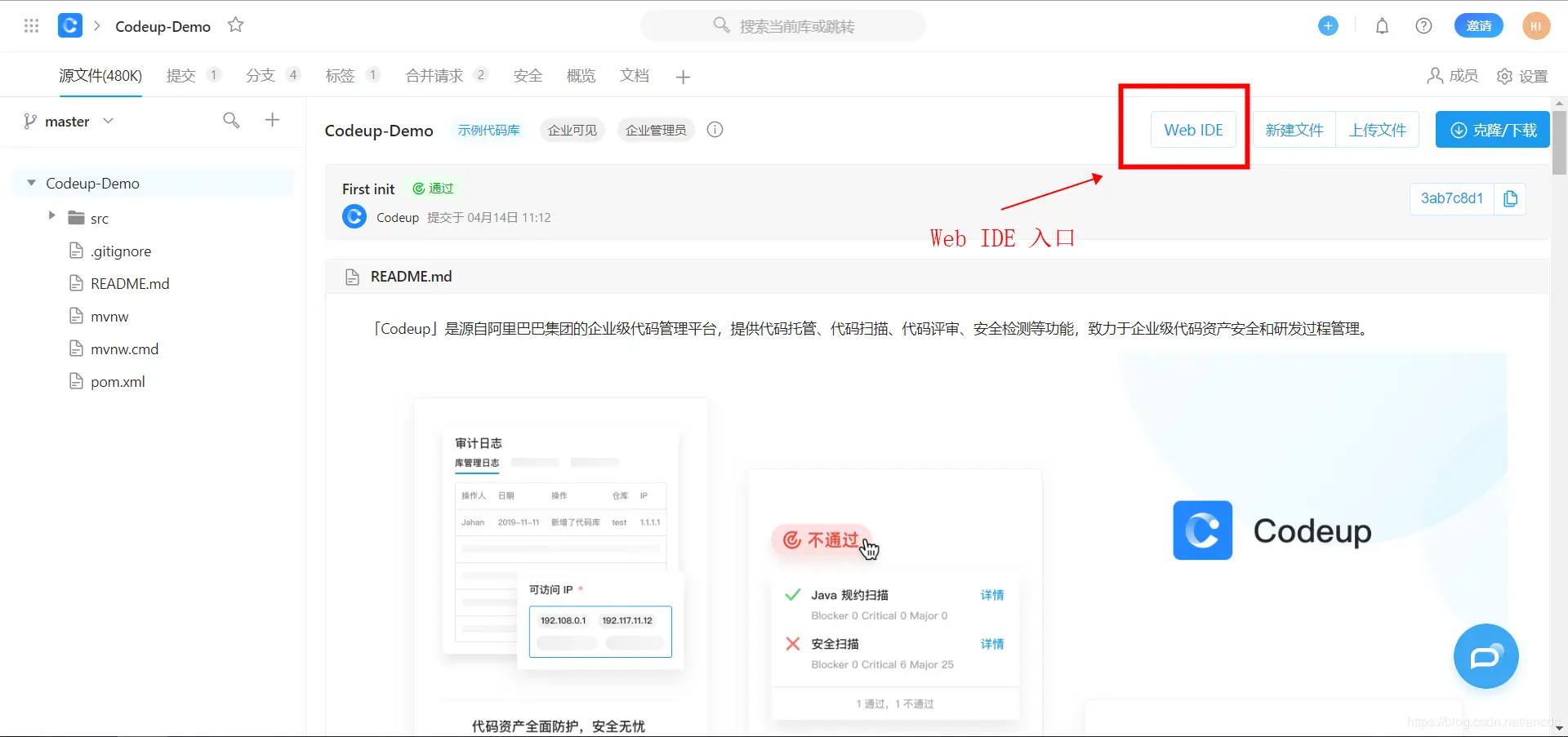Click the Web IDE button

1193,129
